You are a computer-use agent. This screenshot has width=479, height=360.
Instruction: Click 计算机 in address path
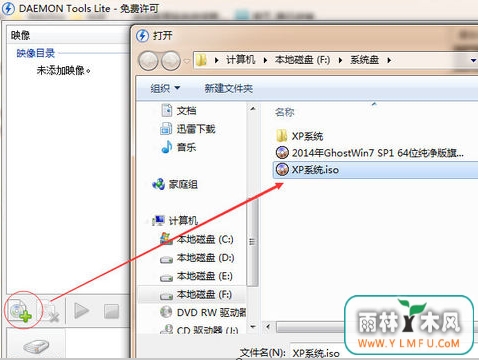240,60
